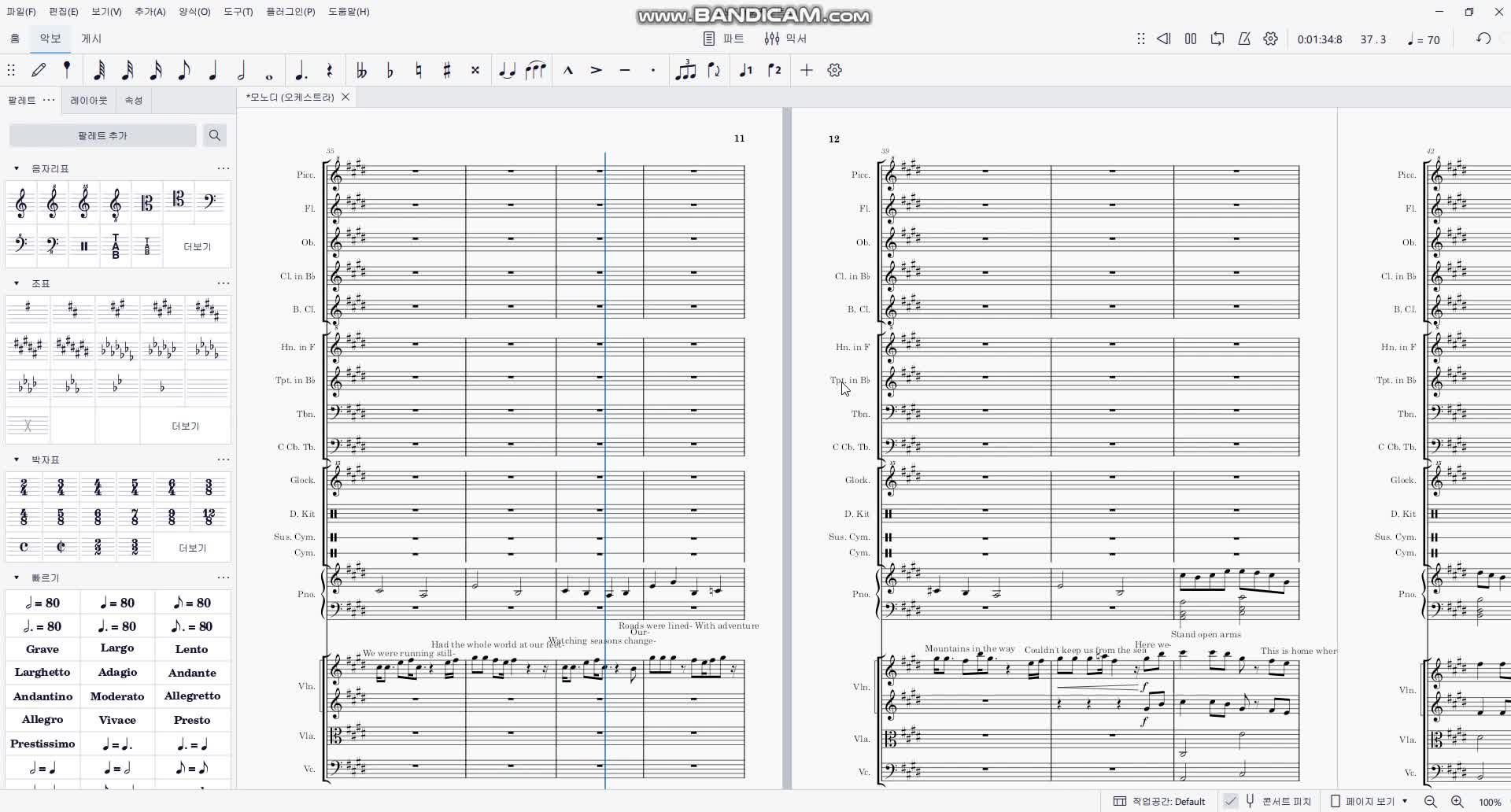
Task: Switch to the 속성 properties tab
Action: [134, 100]
